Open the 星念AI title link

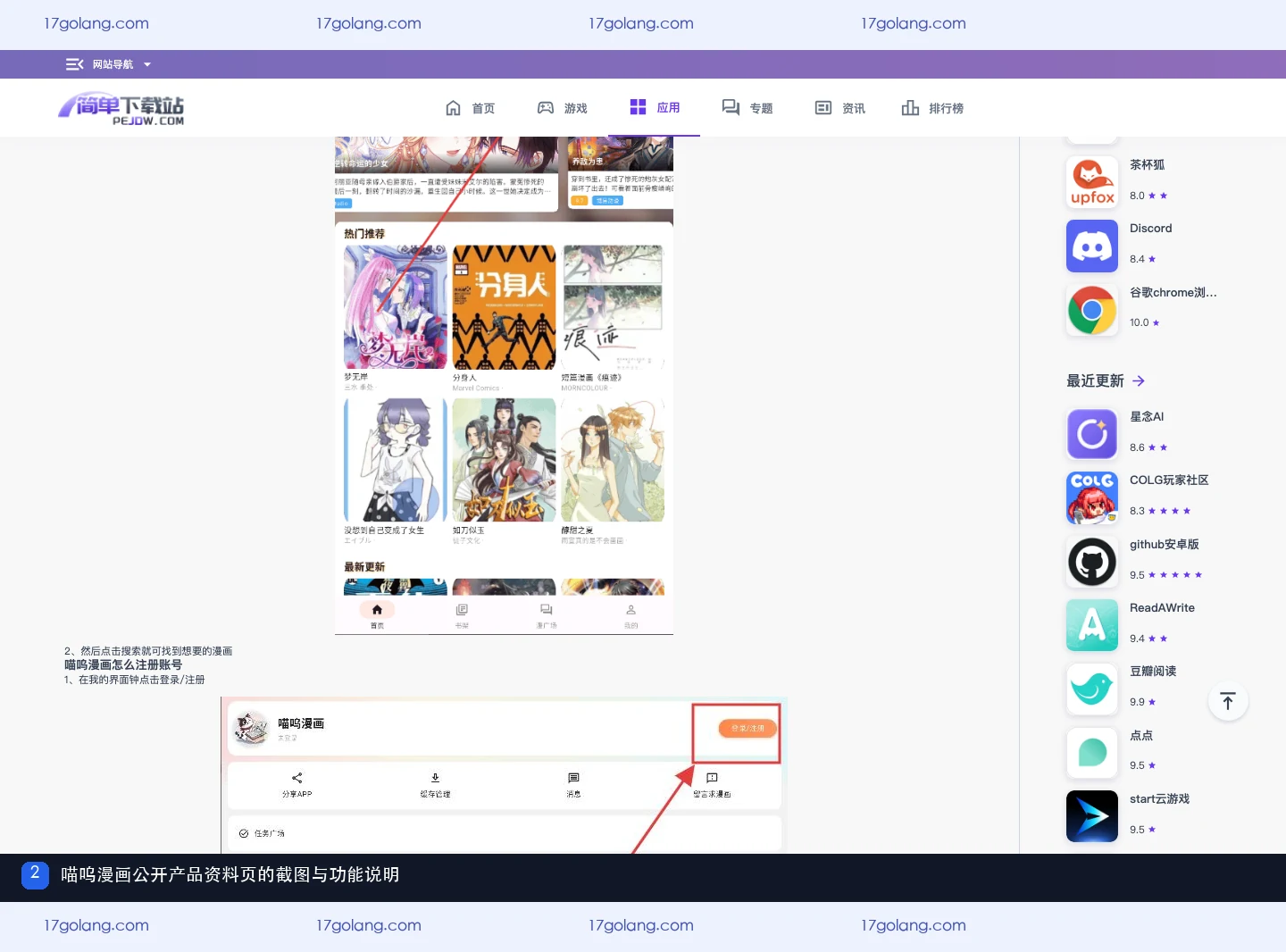click(1147, 417)
